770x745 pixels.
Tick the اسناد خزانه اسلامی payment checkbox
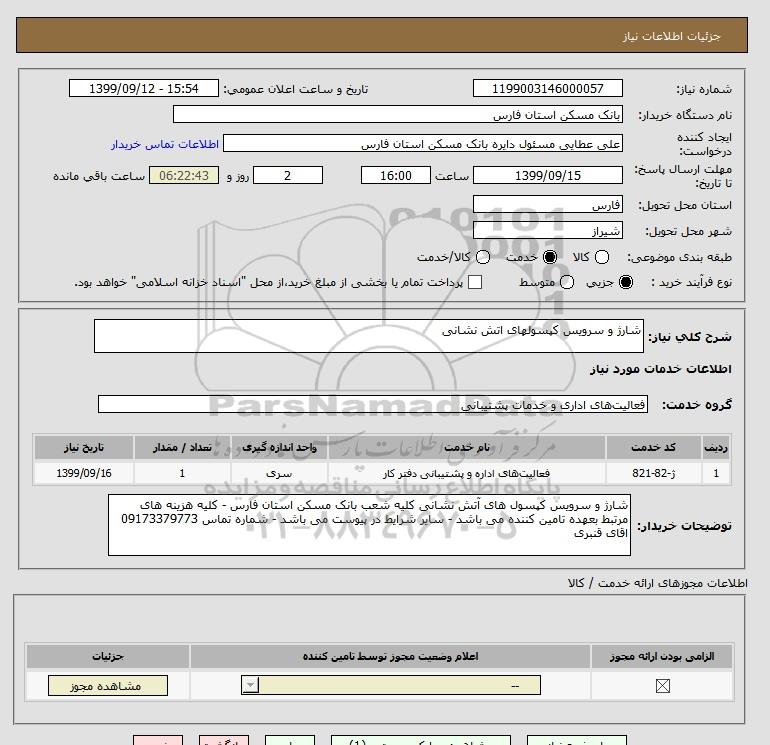(475, 282)
